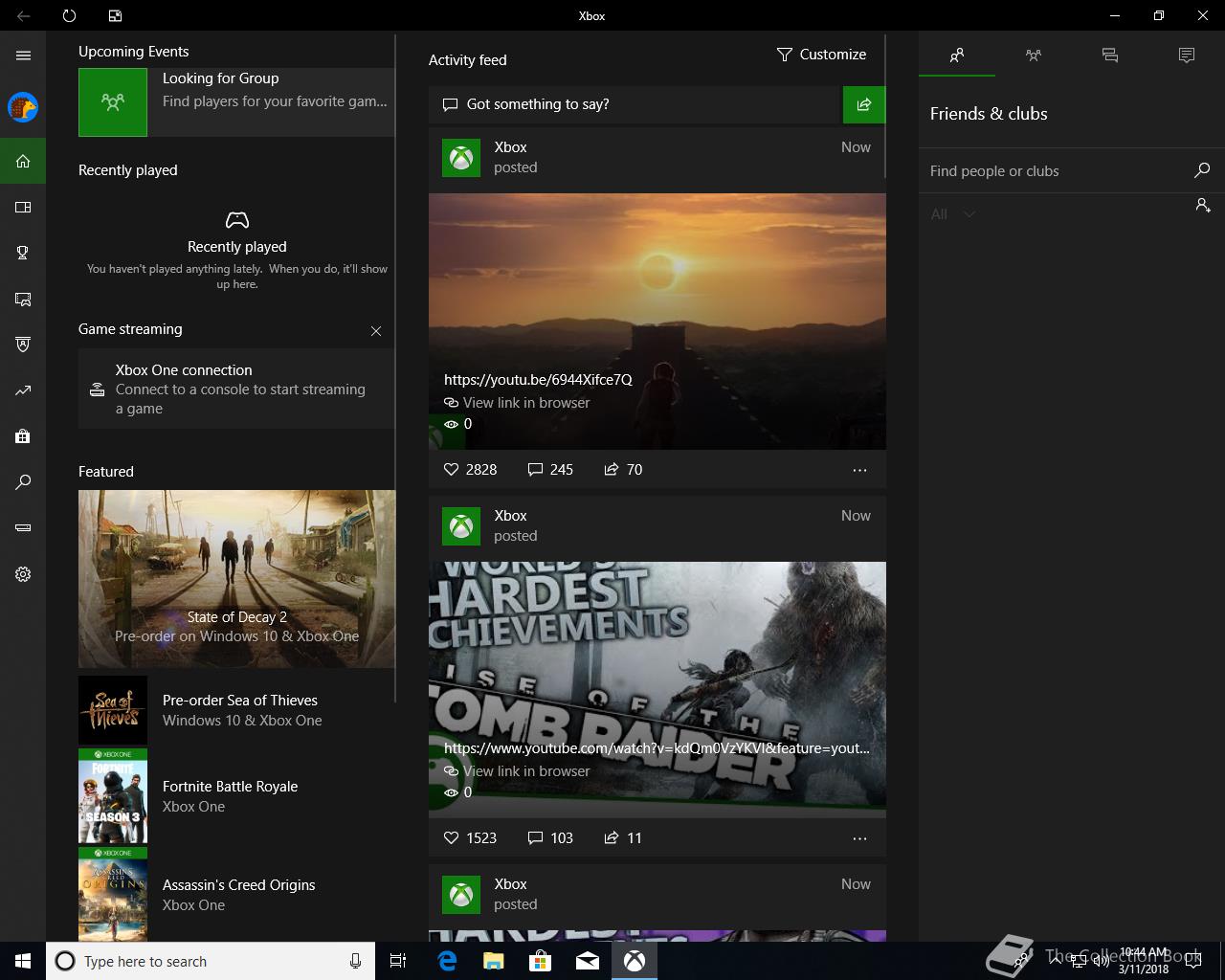Customize the activity feed

click(x=821, y=55)
